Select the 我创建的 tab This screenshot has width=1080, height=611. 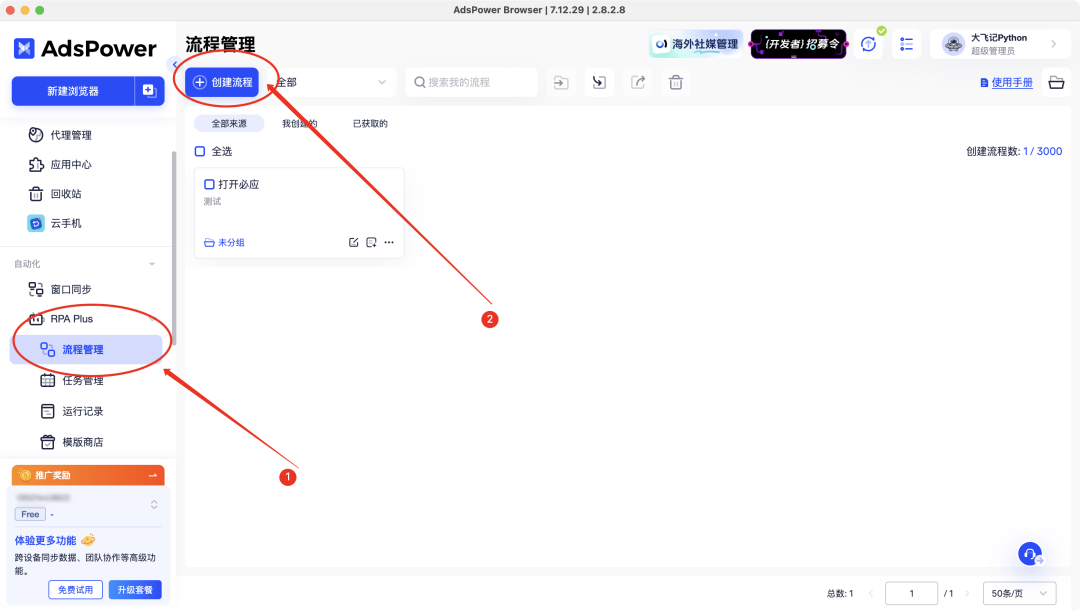[300, 123]
